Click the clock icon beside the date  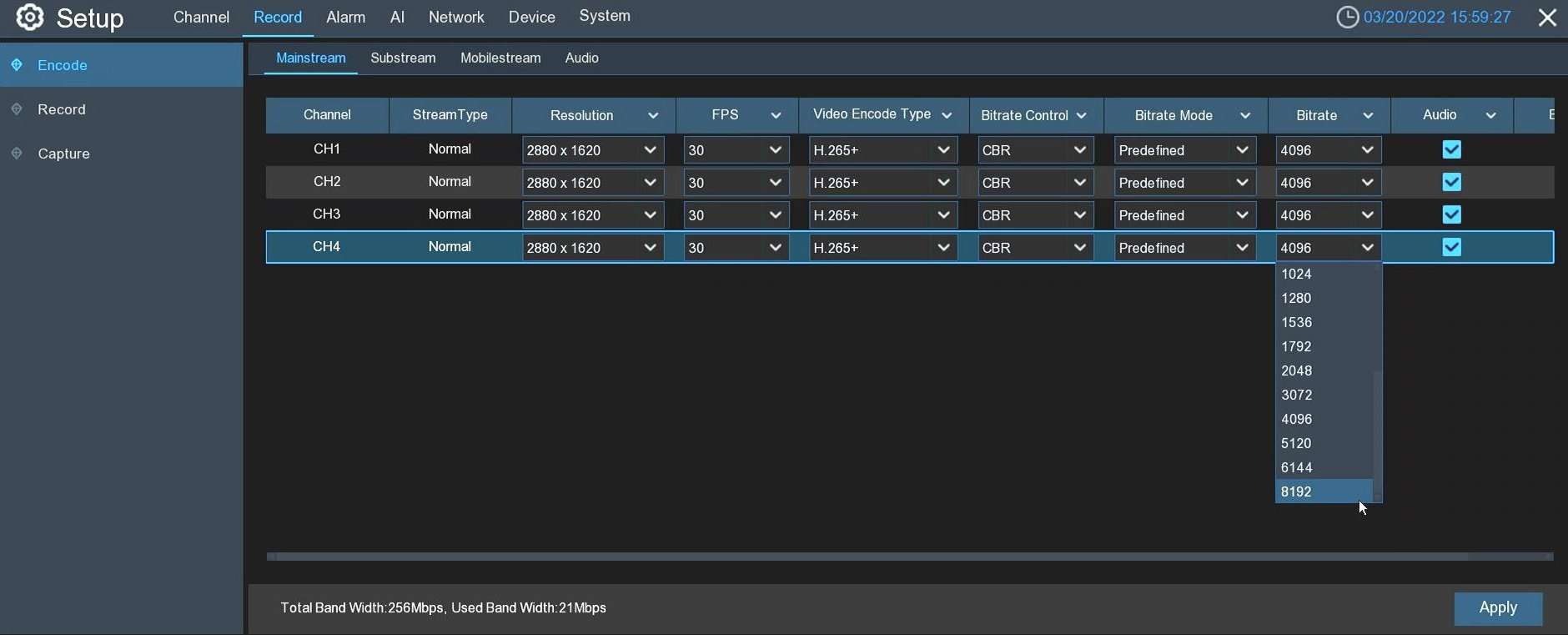pos(1347,17)
